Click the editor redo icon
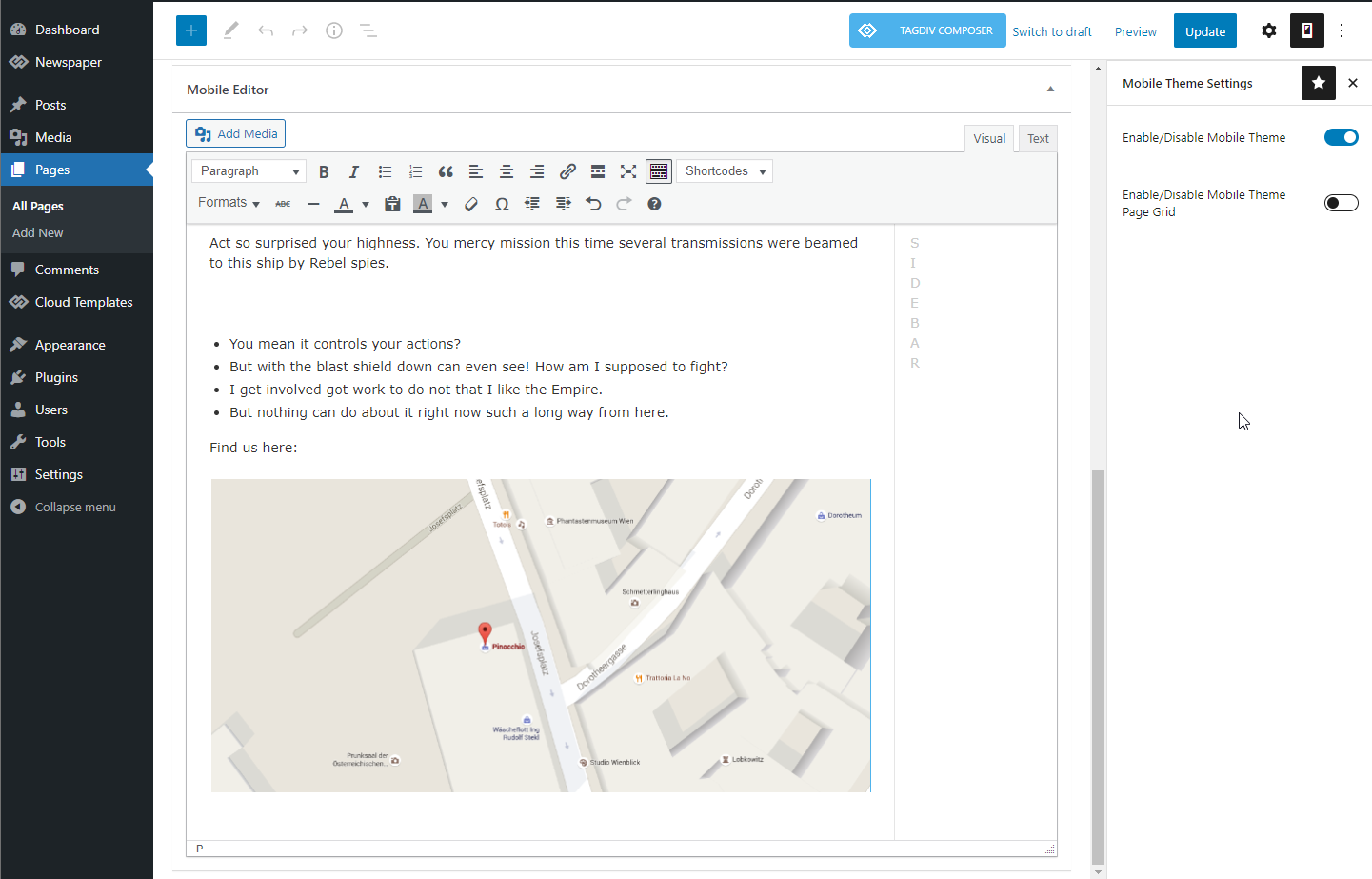 tap(624, 204)
